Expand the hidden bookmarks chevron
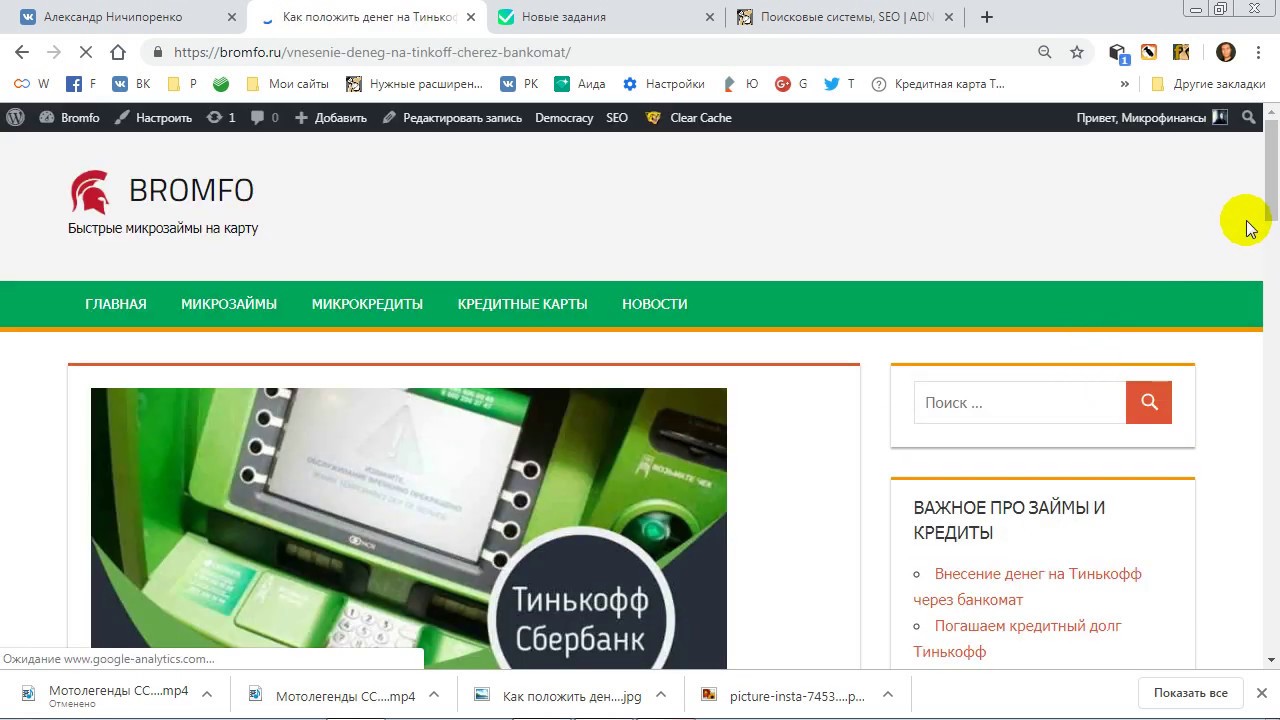The width and height of the screenshot is (1280, 720). point(1125,84)
